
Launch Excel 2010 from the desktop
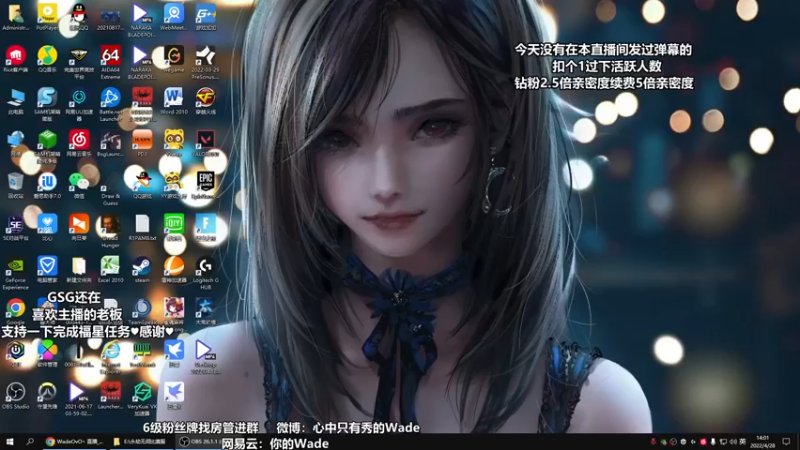[x=110, y=269]
